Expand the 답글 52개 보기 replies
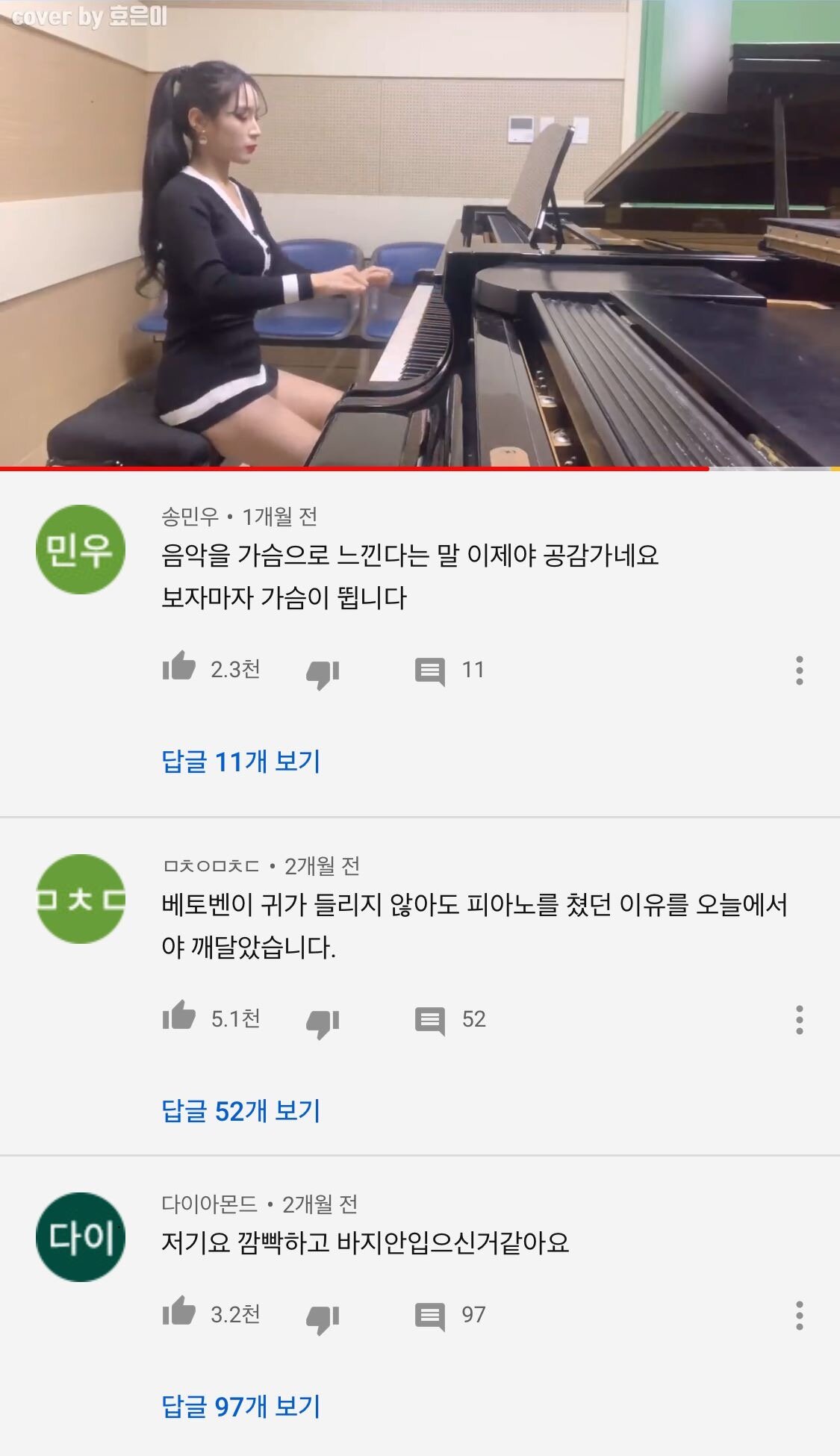The image size is (840, 1456). 241,1111
